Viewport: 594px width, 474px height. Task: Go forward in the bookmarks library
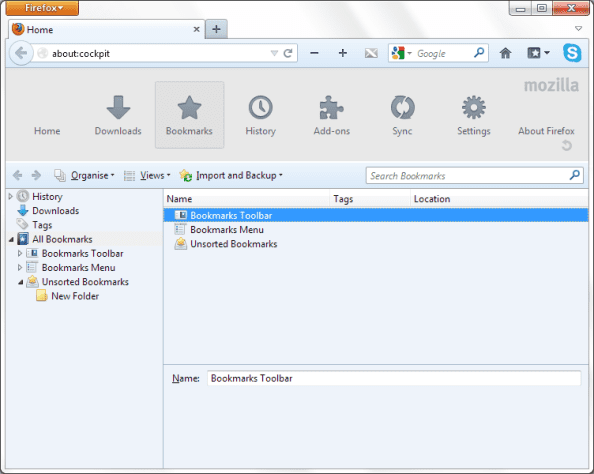click(36, 175)
